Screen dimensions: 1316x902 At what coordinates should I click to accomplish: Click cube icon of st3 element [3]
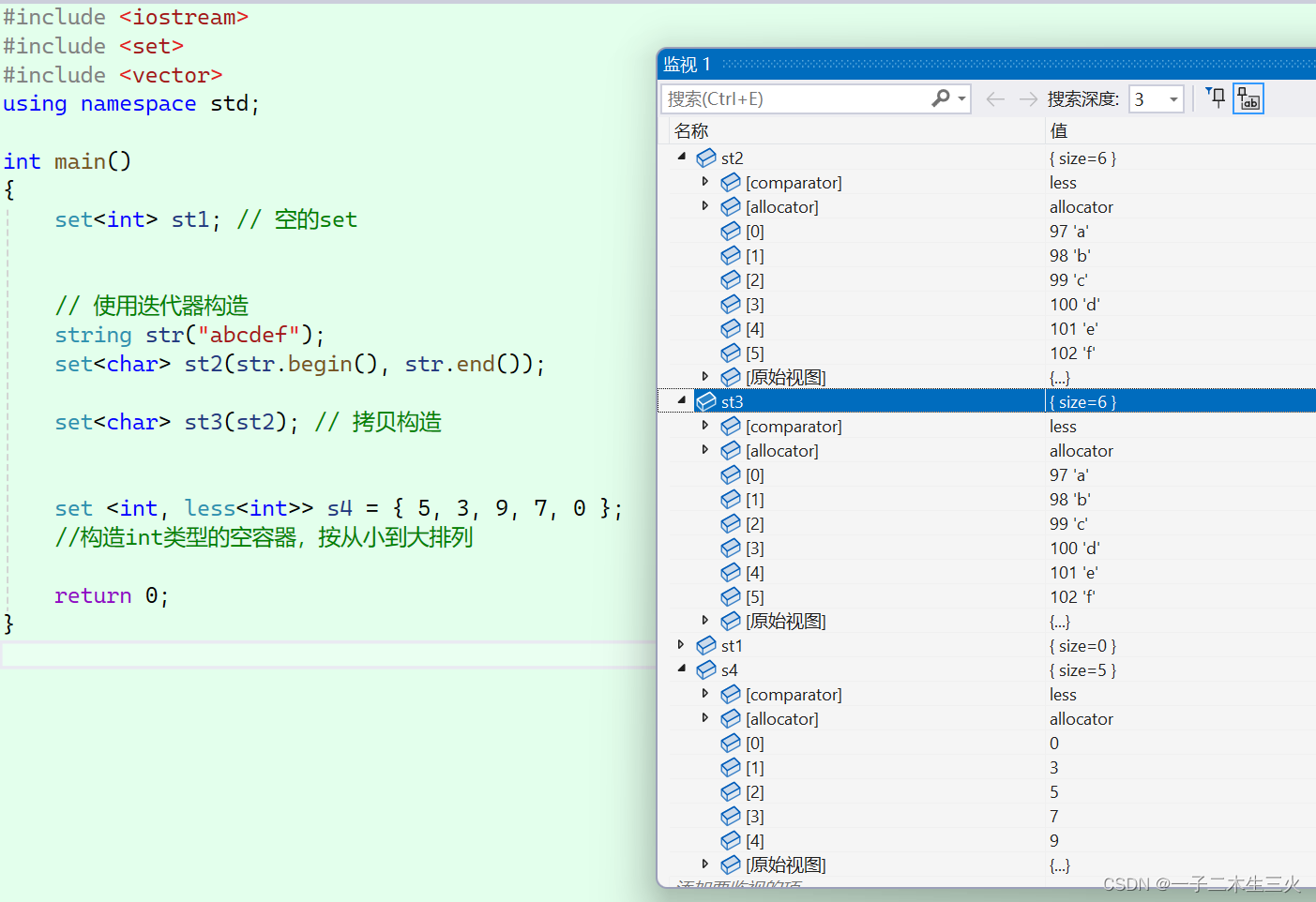click(731, 548)
